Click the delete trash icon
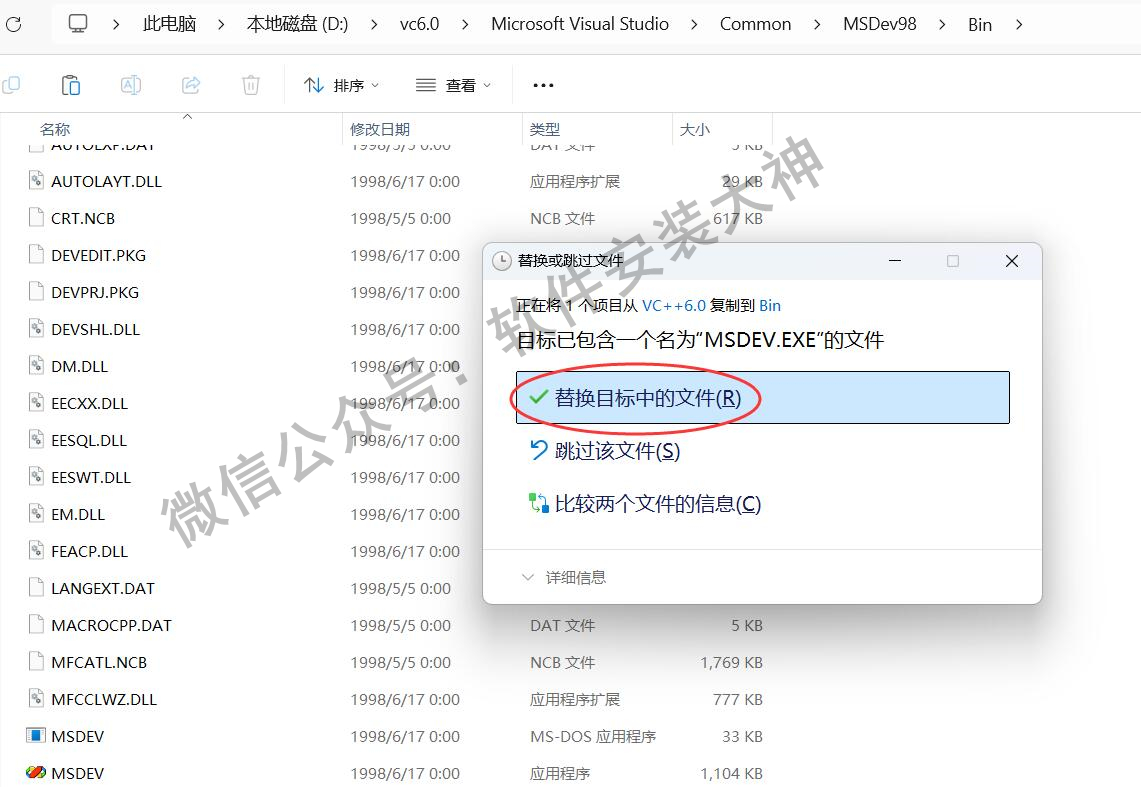 click(x=250, y=85)
